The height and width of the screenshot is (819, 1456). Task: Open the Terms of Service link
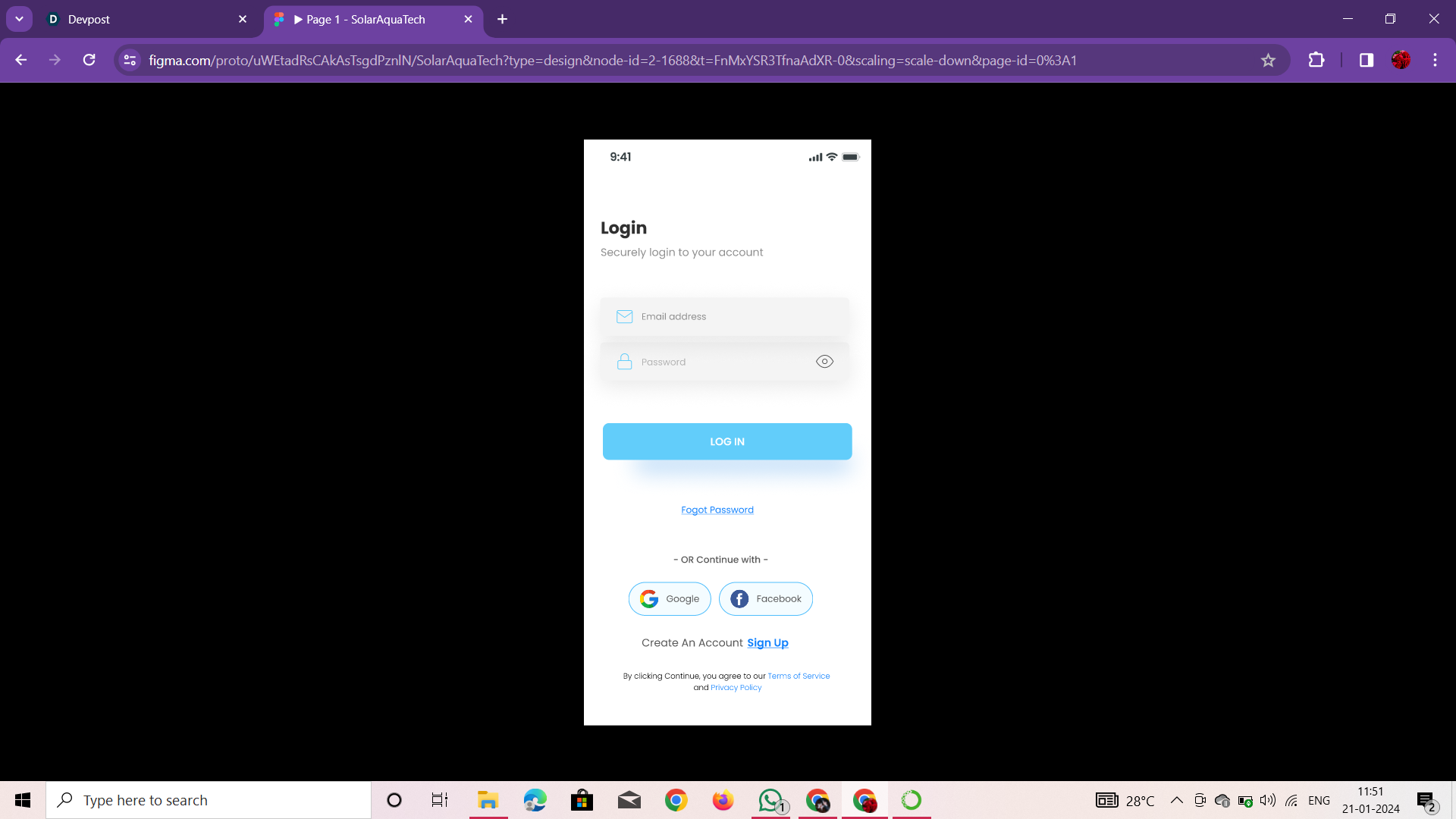(x=799, y=676)
